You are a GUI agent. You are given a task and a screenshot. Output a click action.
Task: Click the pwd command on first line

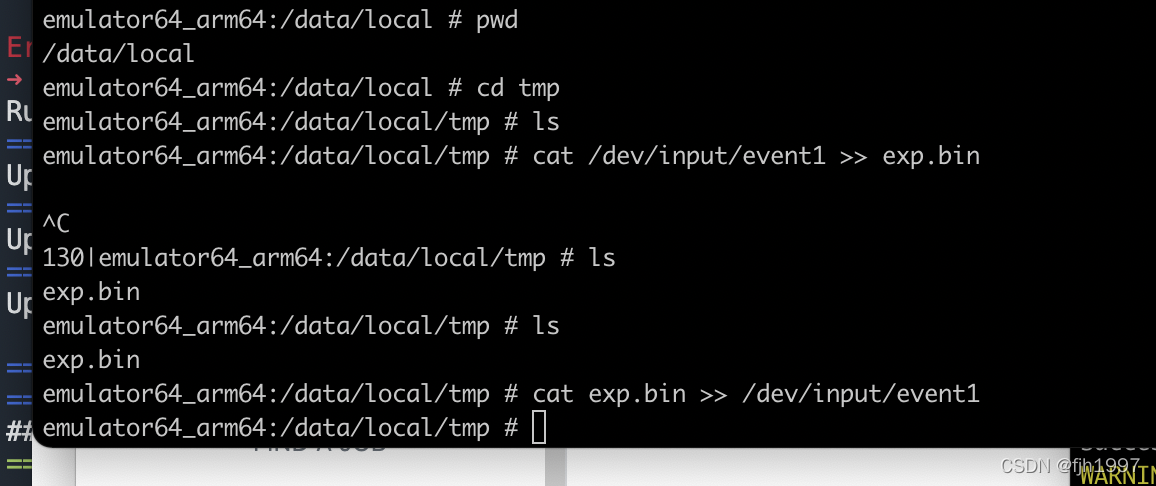[x=497, y=21]
